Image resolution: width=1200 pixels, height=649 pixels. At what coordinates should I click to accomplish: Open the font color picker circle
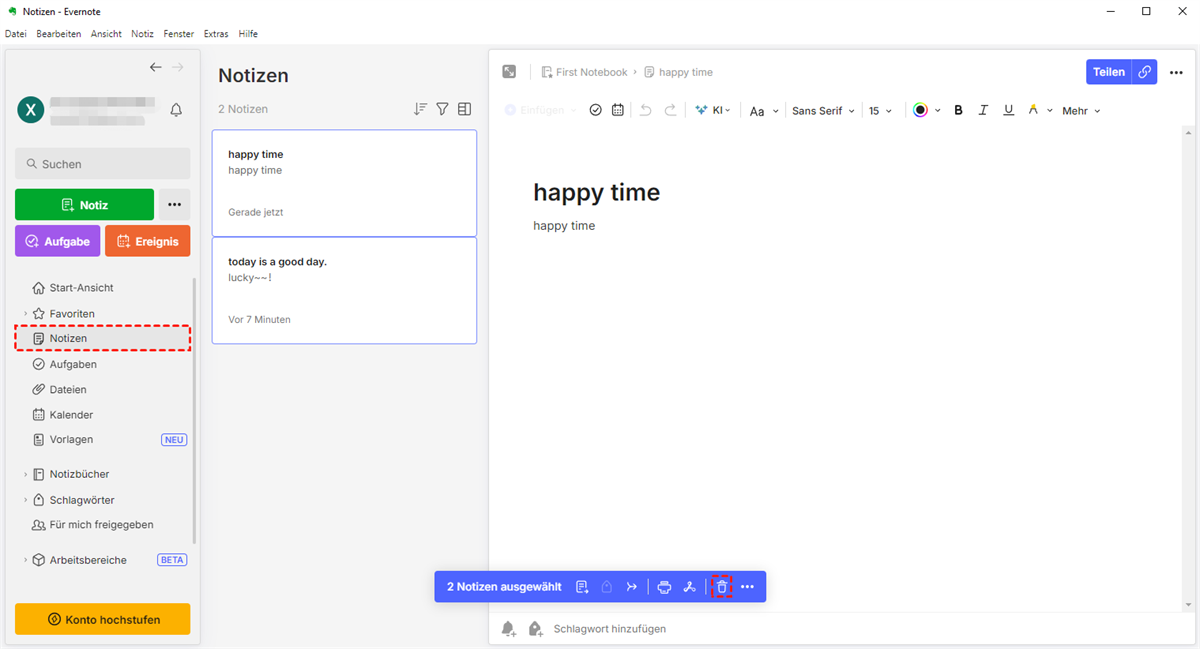point(920,110)
